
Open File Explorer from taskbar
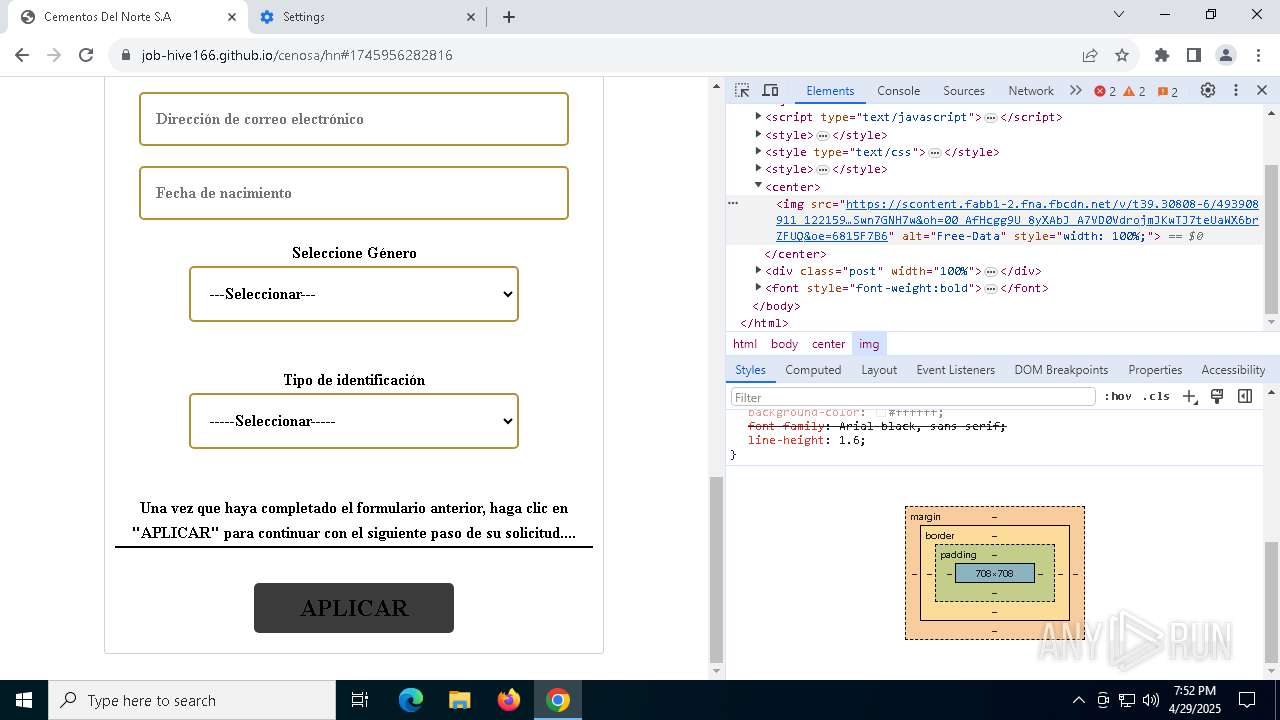pyautogui.click(x=459, y=700)
